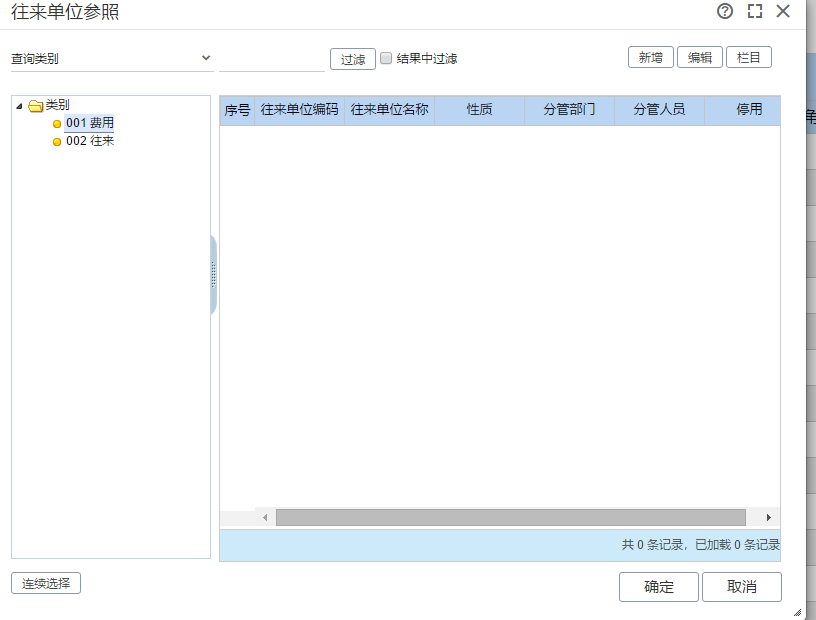Confirm with the 确定 button

point(658,587)
